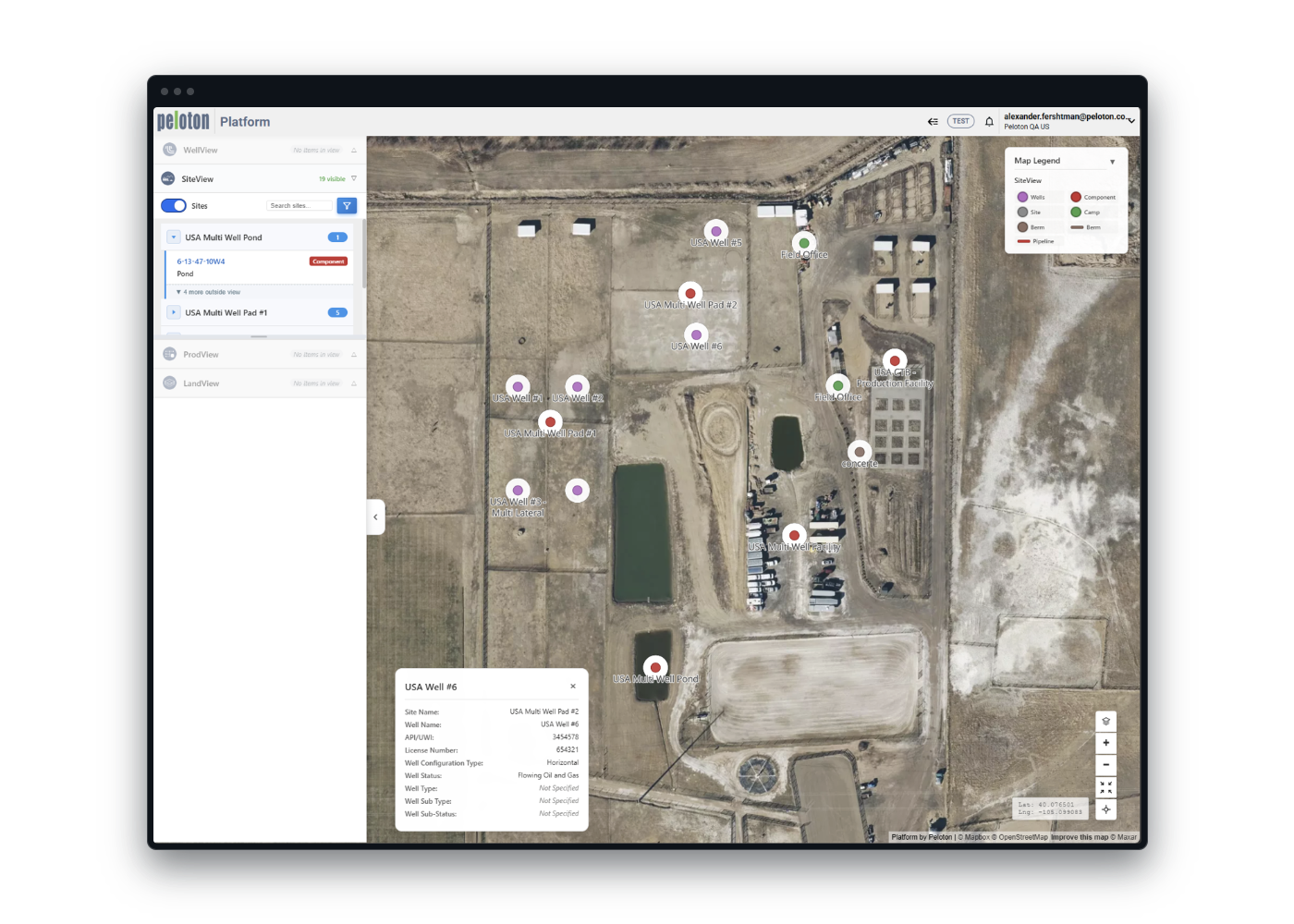Select the USA Well #1 marker

518,387
